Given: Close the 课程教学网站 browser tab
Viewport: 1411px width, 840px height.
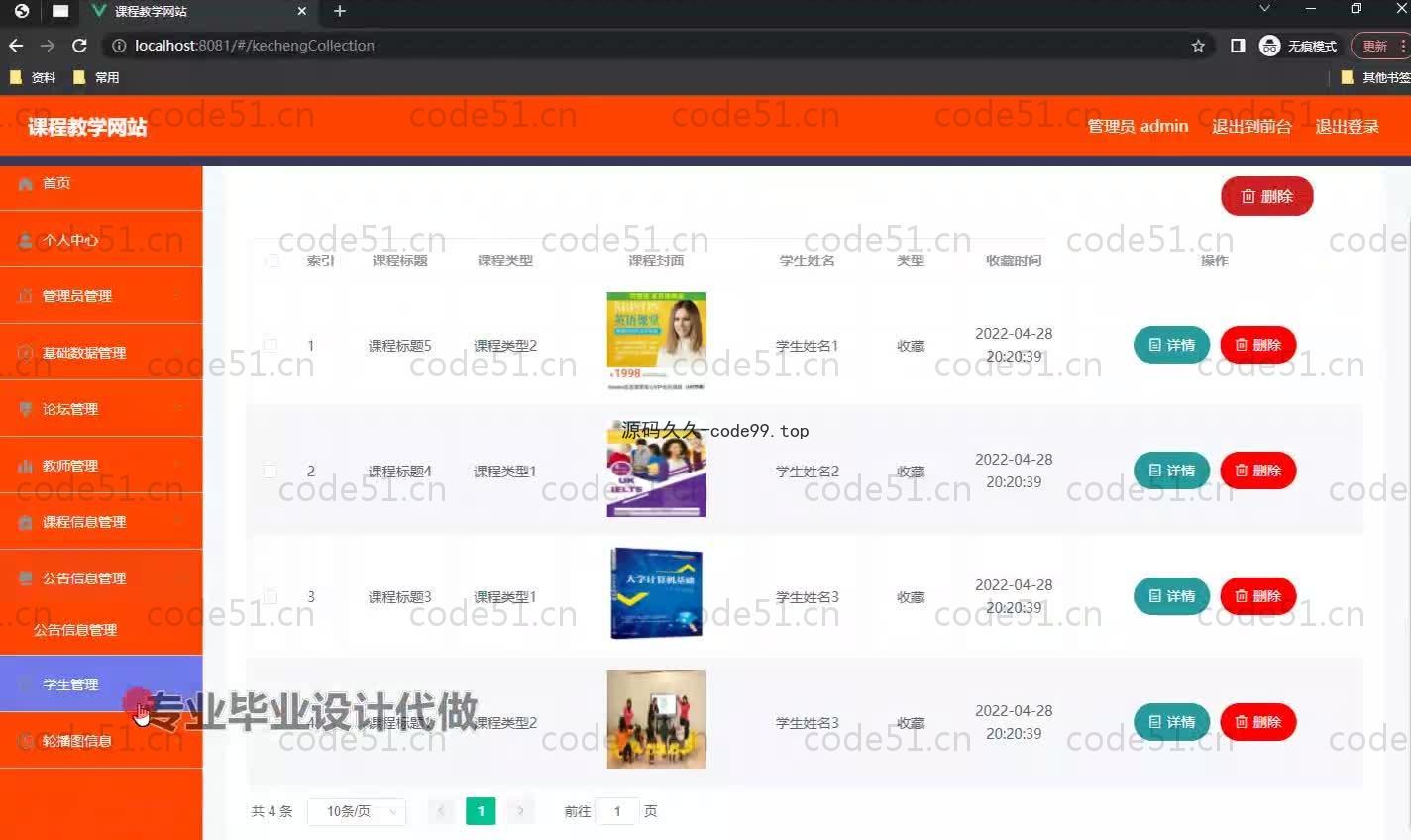Looking at the screenshot, I should click(x=302, y=11).
